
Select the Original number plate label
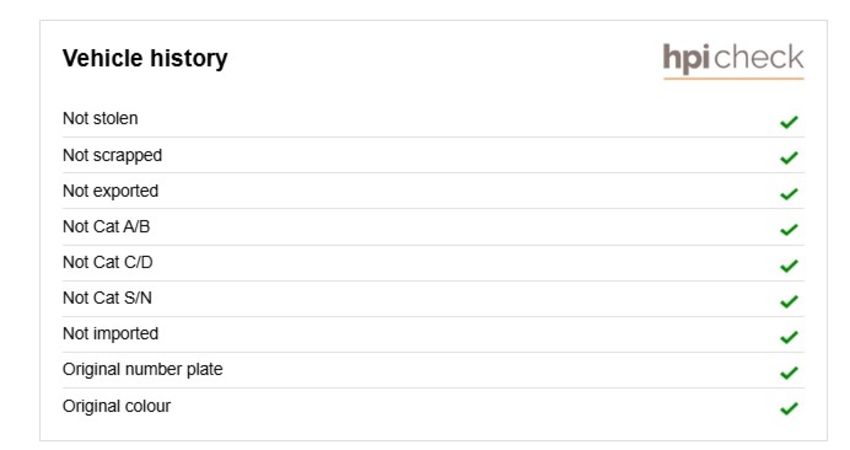coord(143,370)
